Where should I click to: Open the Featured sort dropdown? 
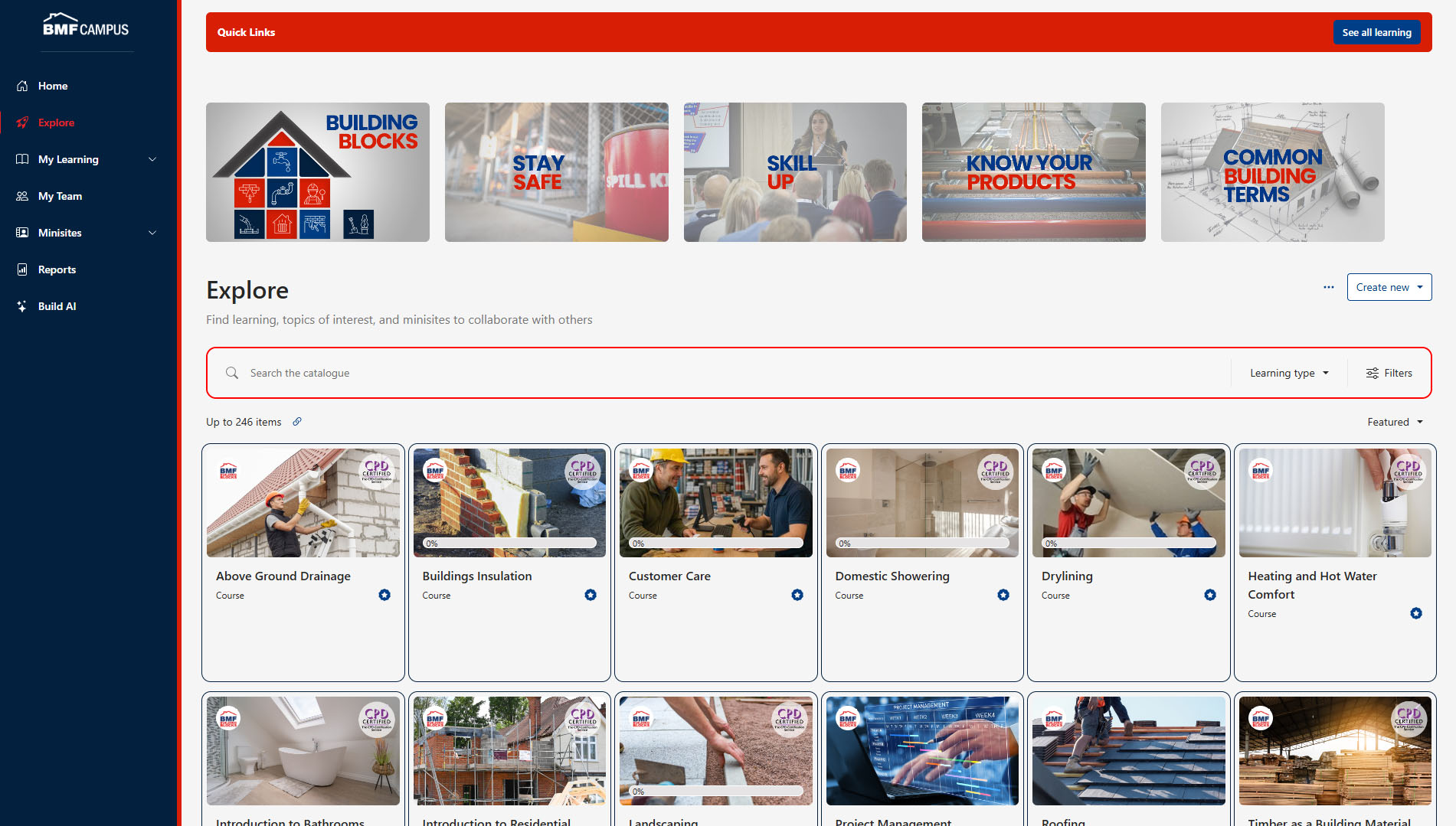(x=1395, y=422)
